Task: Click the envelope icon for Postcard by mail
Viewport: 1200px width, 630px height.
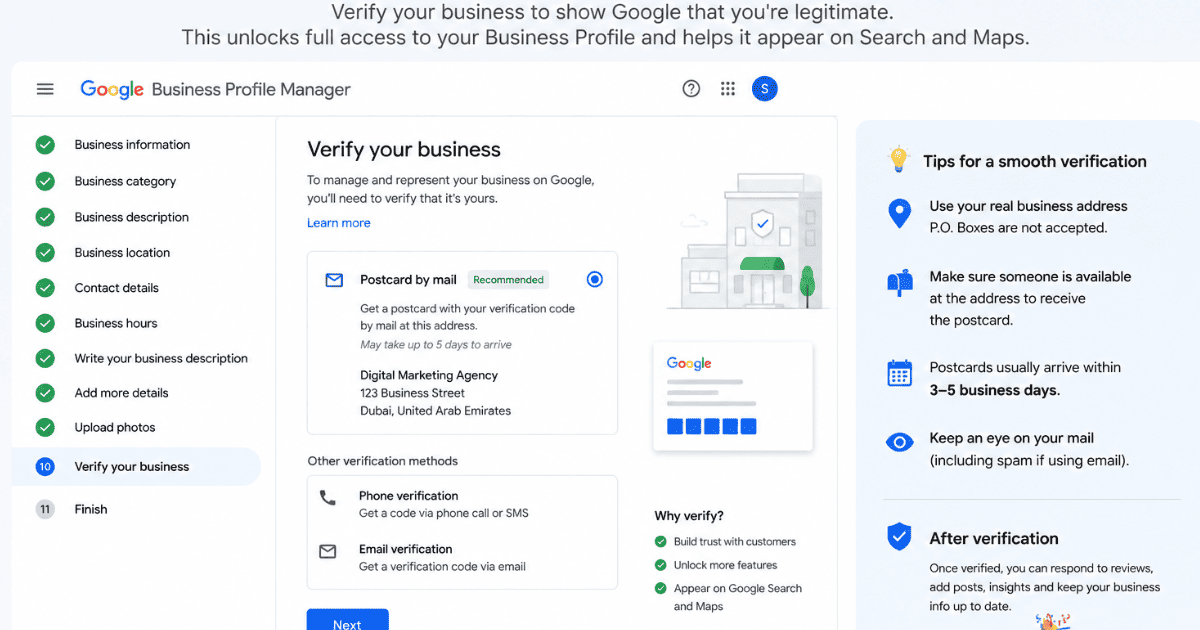Action: (335, 280)
